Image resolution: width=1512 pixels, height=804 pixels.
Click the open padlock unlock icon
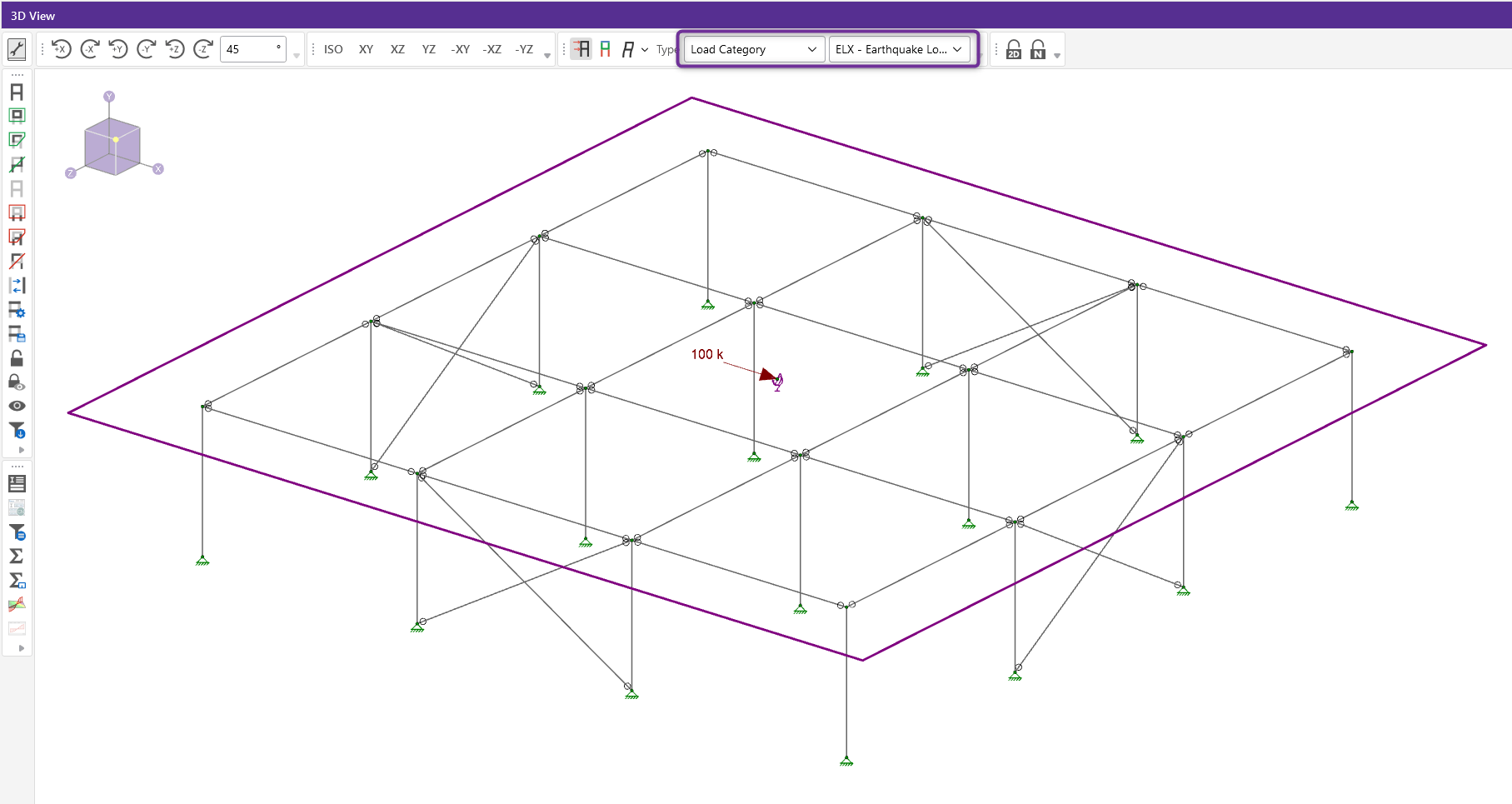pos(17,358)
